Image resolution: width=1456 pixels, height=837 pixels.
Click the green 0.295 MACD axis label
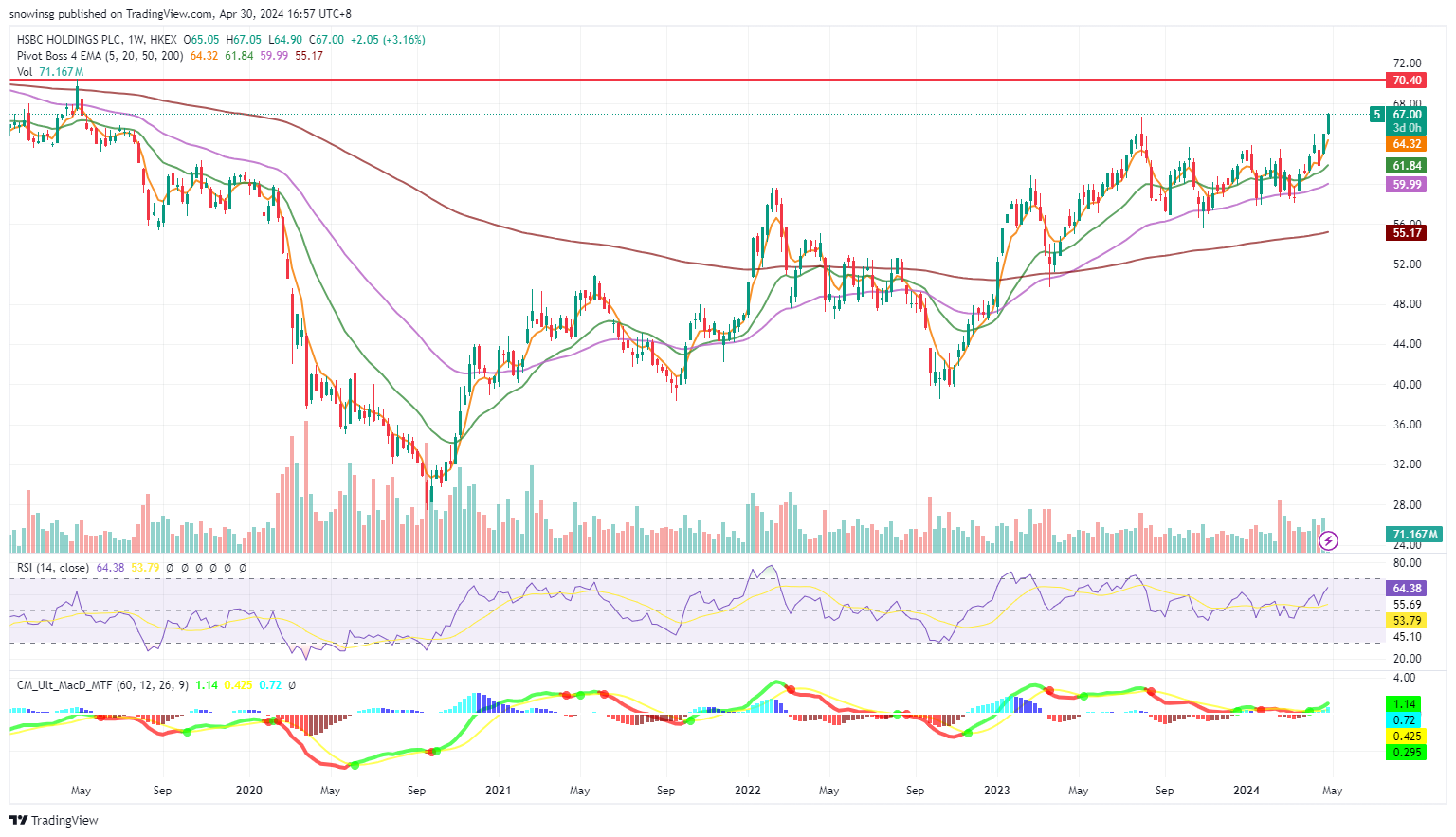point(1405,753)
